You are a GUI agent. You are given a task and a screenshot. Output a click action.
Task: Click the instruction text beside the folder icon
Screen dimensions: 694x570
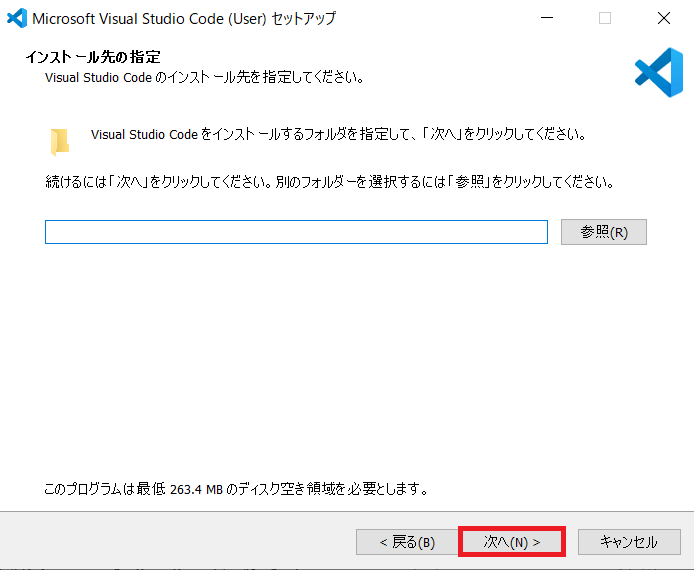337,134
